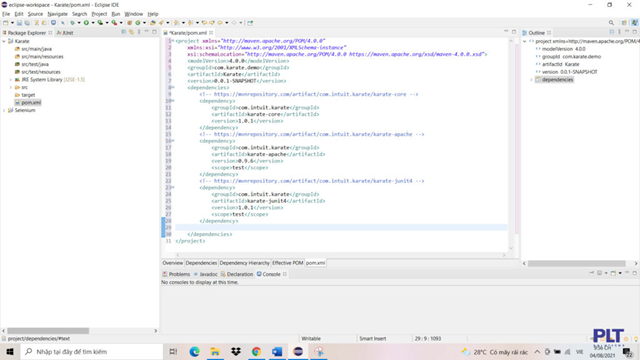This screenshot has height=360, width=640.
Task: Expand the Selenium project node
Action: [x=4, y=110]
